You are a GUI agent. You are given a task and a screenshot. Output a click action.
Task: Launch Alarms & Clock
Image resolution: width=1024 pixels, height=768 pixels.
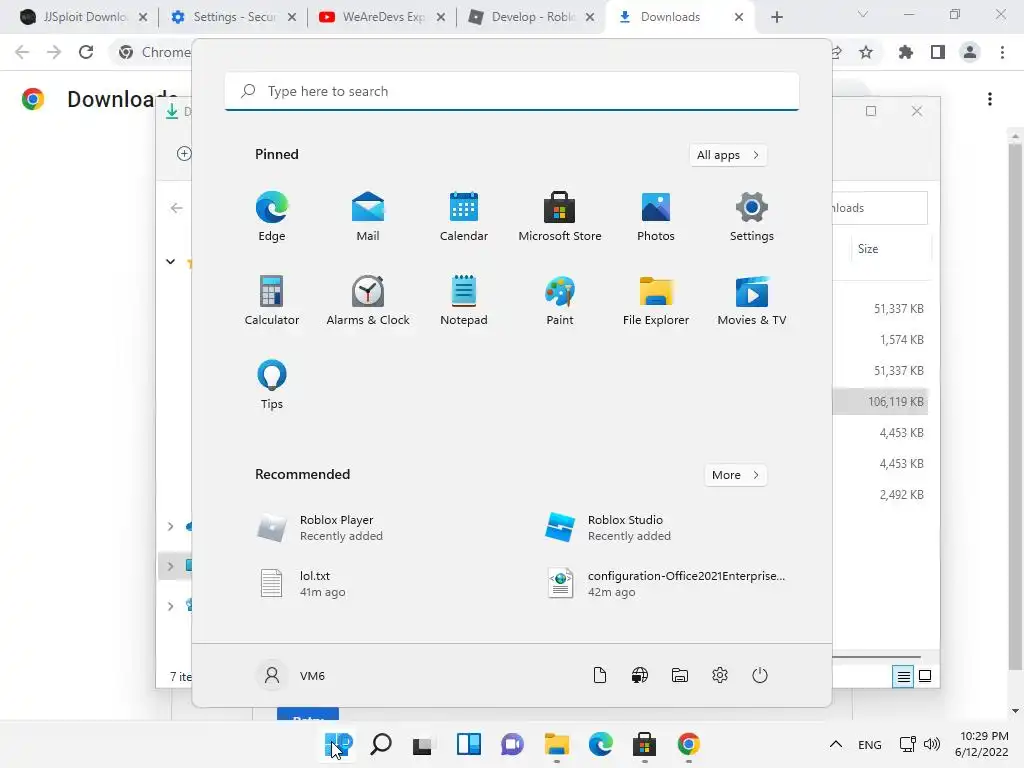(368, 300)
